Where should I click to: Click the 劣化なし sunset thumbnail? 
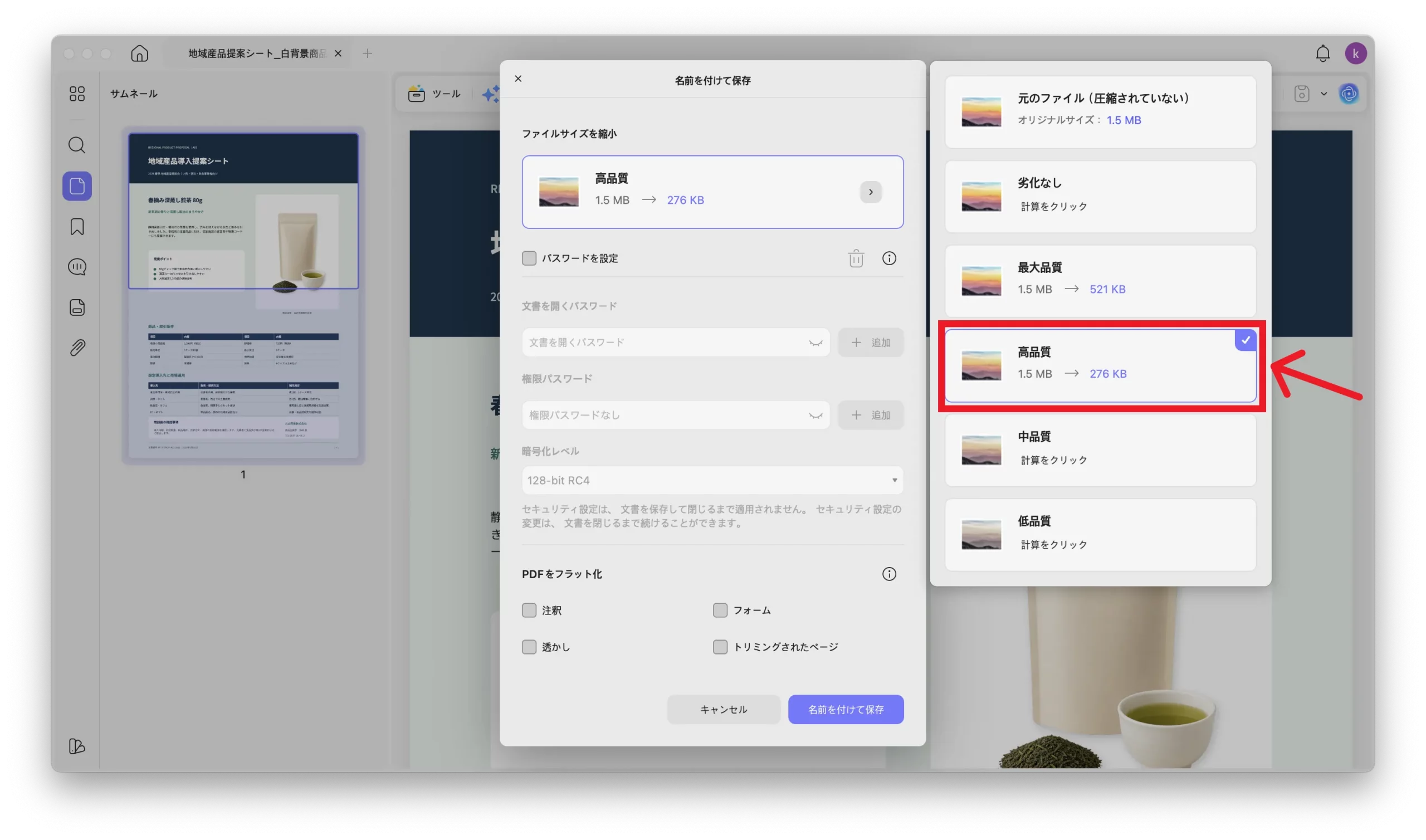coord(981,197)
